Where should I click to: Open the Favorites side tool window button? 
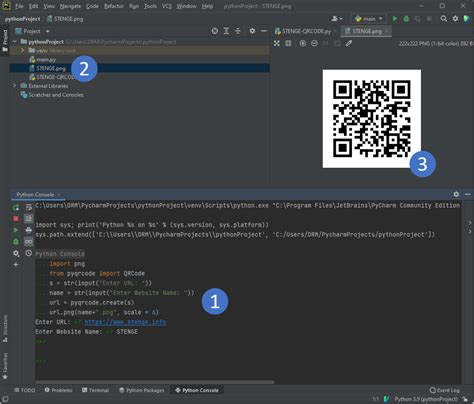click(x=5, y=366)
